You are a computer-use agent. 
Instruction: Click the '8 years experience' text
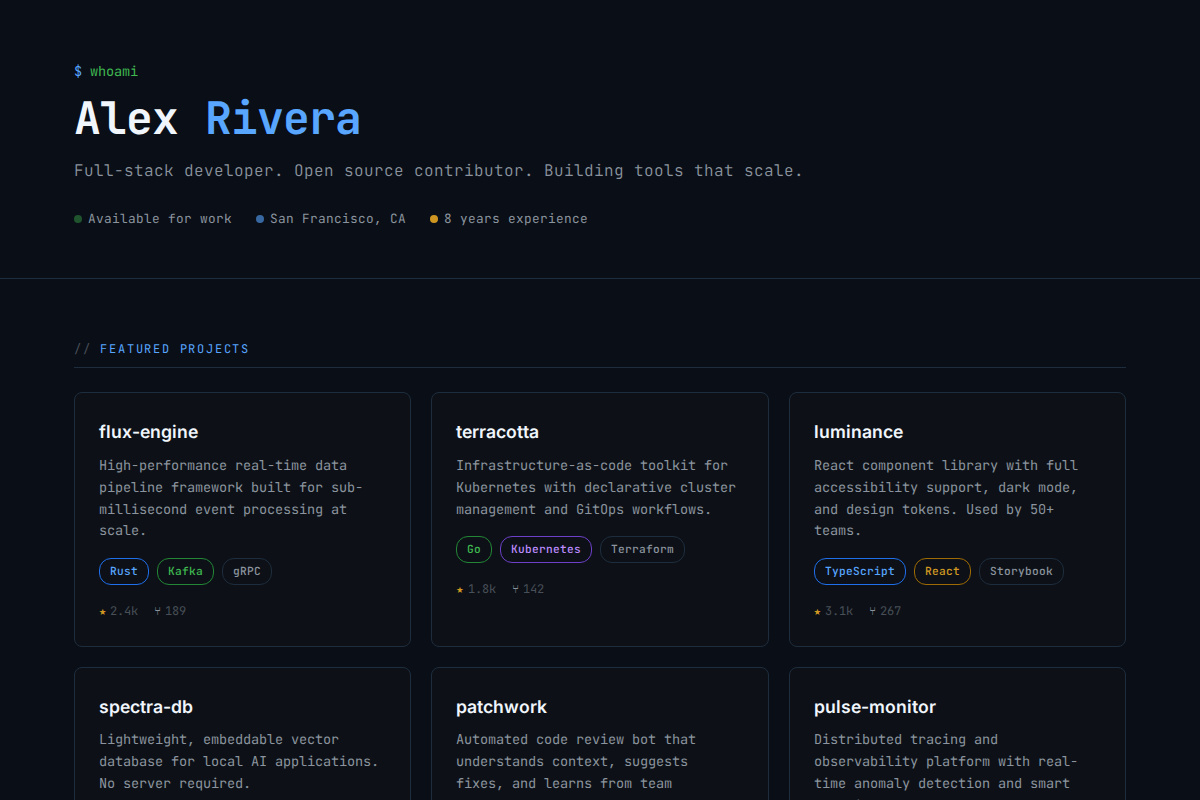pyautogui.click(x=516, y=219)
